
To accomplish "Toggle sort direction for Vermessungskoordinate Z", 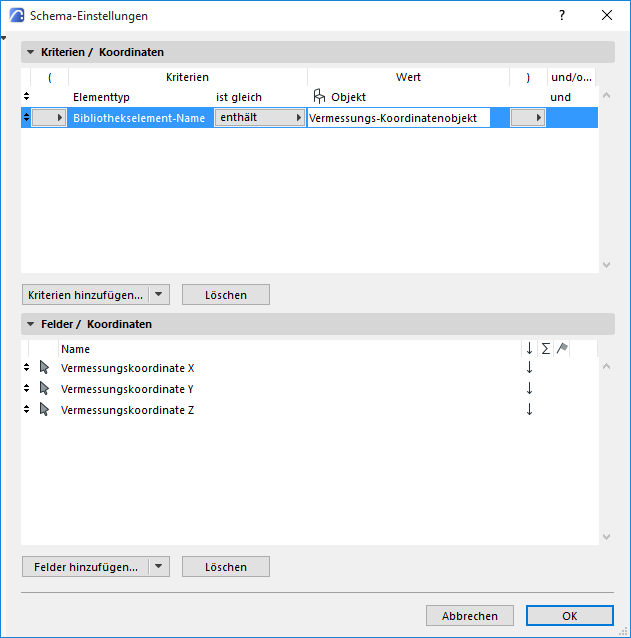I will pyautogui.click(x=529, y=409).
